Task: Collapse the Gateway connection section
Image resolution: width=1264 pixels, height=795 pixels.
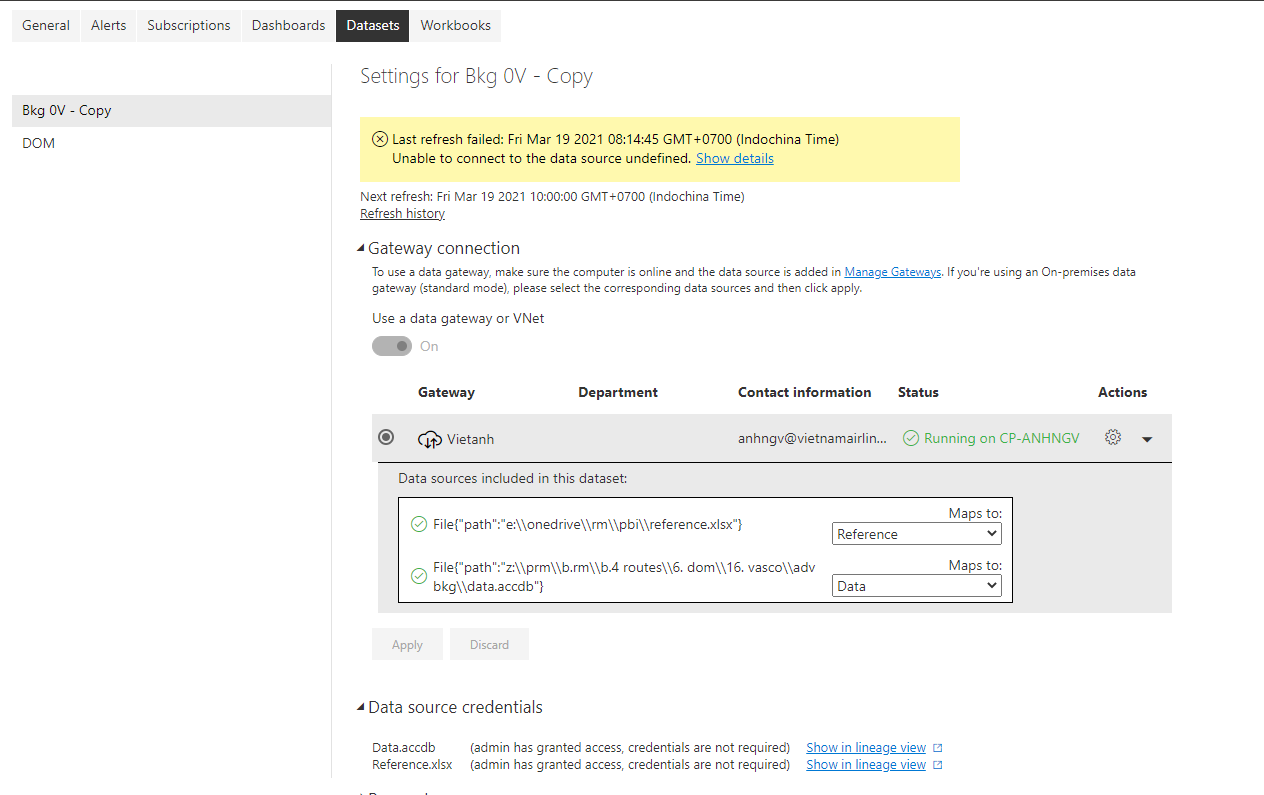Action: click(362, 249)
